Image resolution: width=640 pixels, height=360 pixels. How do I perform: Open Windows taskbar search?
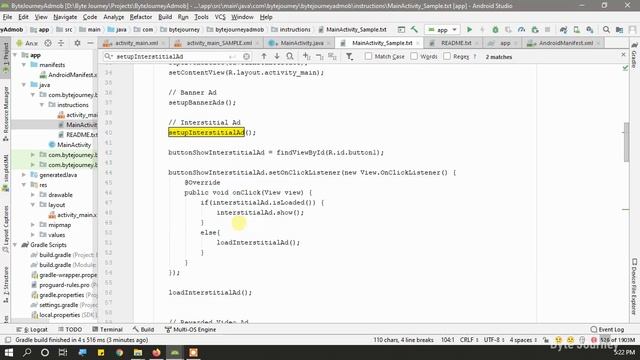point(27,352)
